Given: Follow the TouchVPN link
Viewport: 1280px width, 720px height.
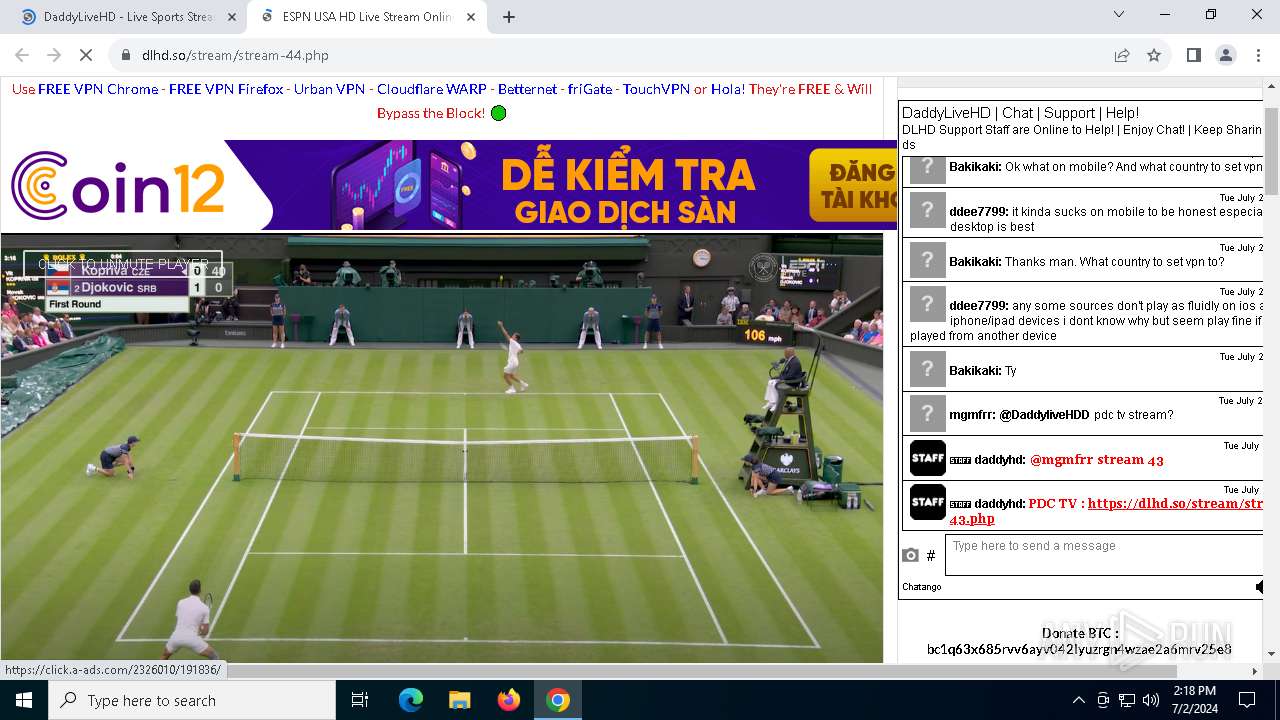Looking at the screenshot, I should pyautogui.click(x=656, y=89).
